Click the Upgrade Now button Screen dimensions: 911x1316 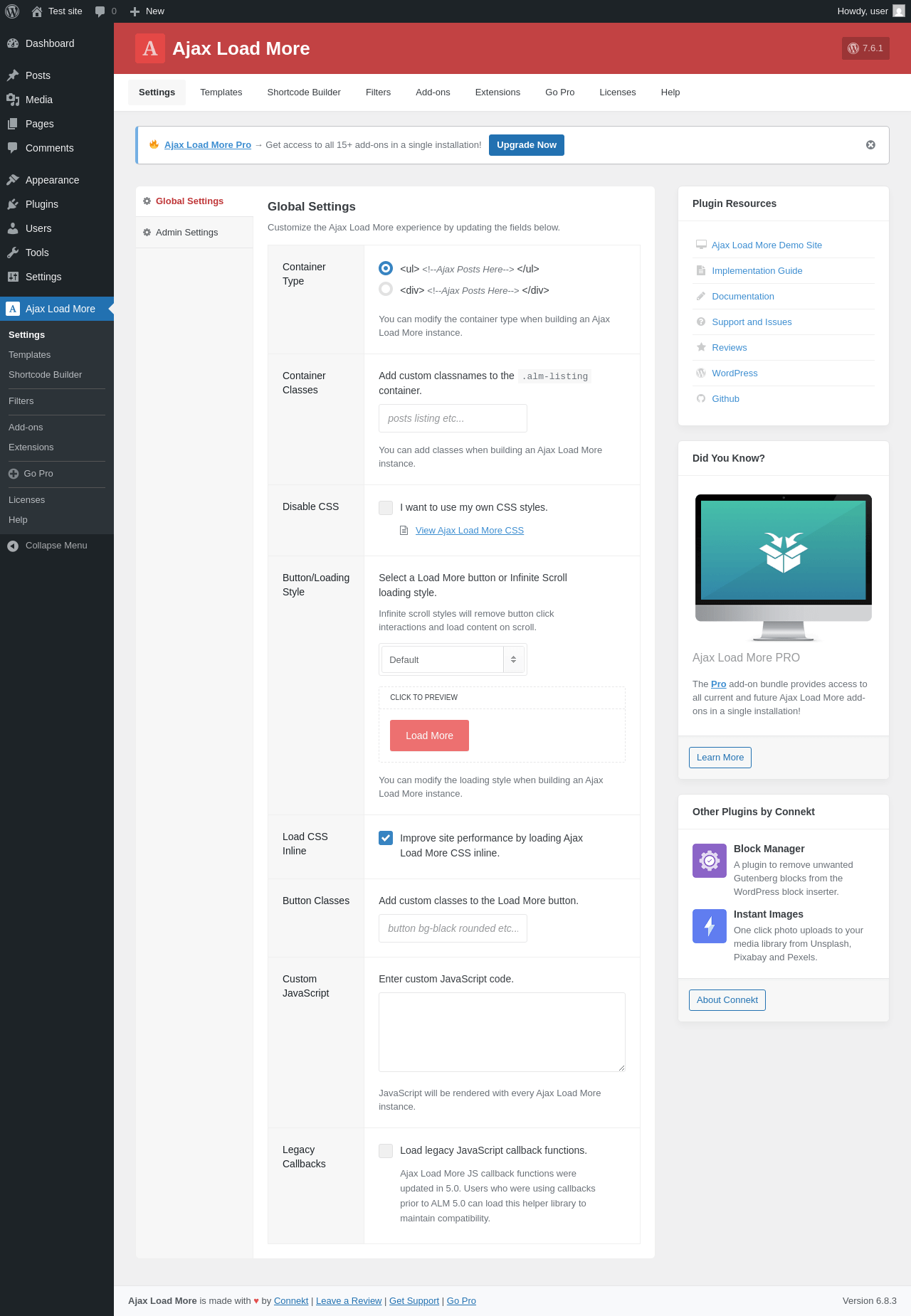point(527,145)
